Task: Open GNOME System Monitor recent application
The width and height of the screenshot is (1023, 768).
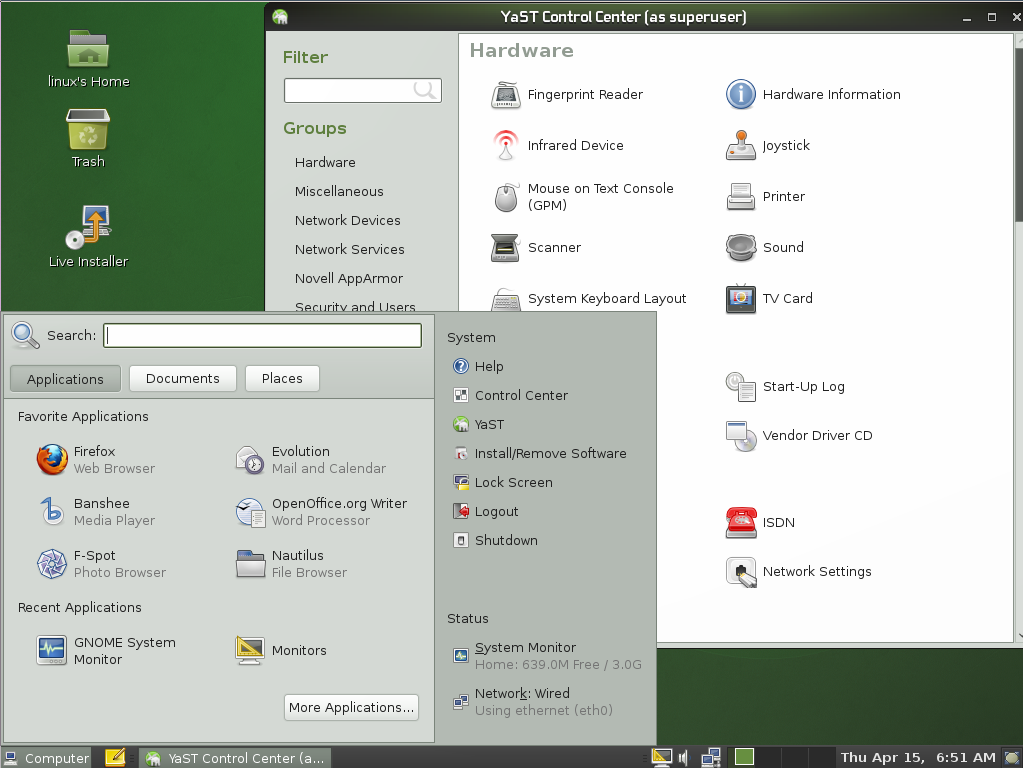Action: pyautogui.click(x=106, y=651)
